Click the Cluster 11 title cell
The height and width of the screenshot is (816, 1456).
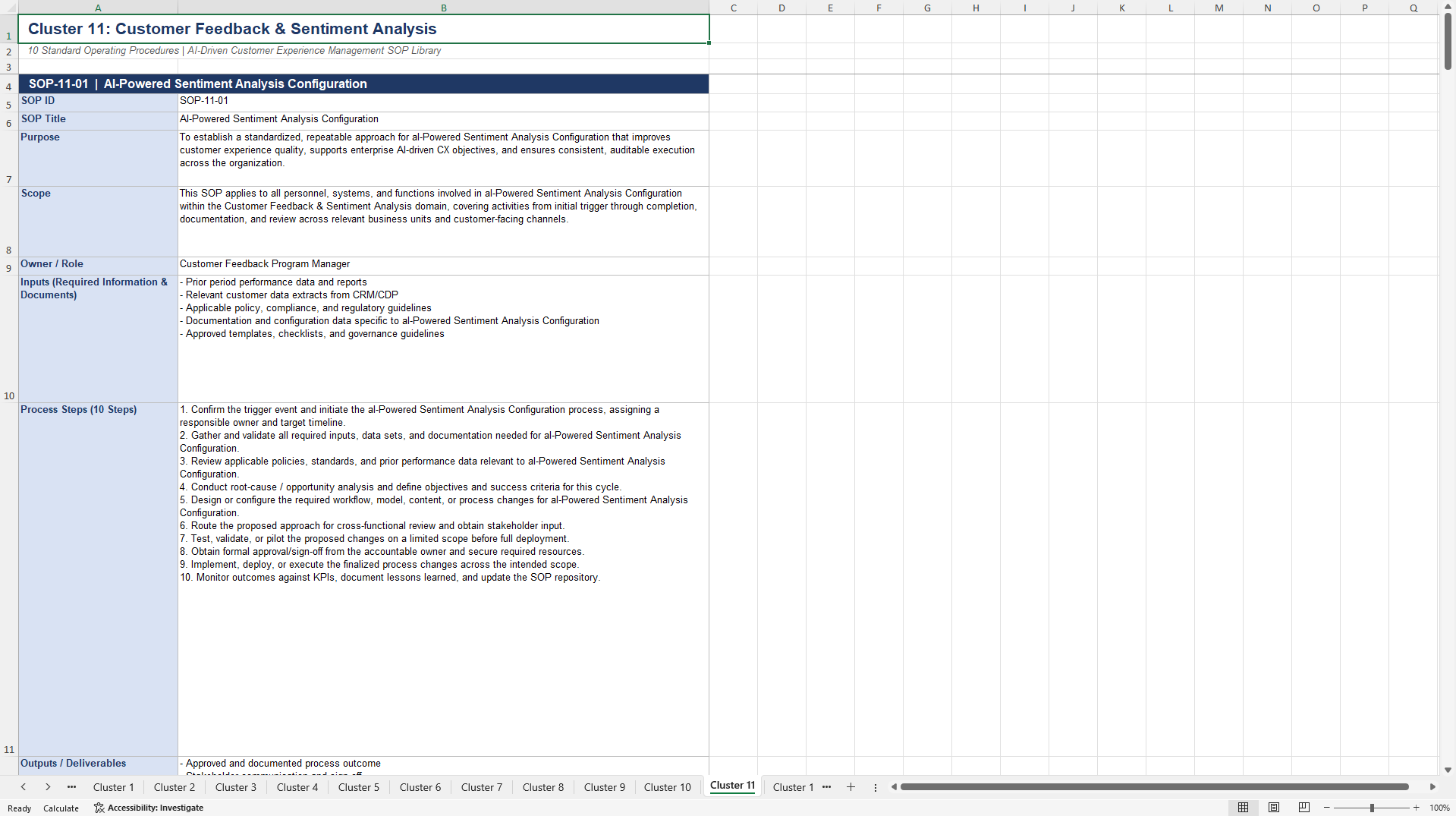(x=364, y=29)
